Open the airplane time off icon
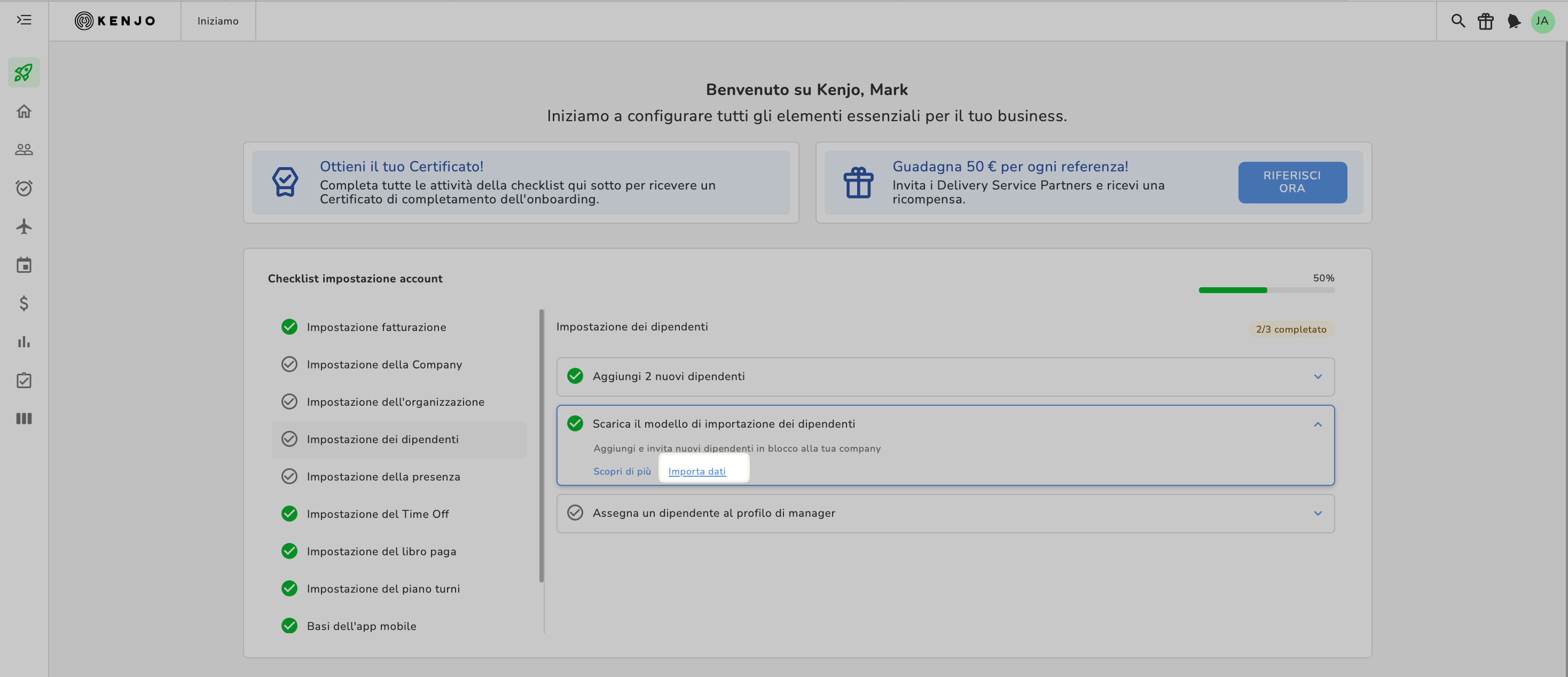1568x677 pixels. pos(23,226)
